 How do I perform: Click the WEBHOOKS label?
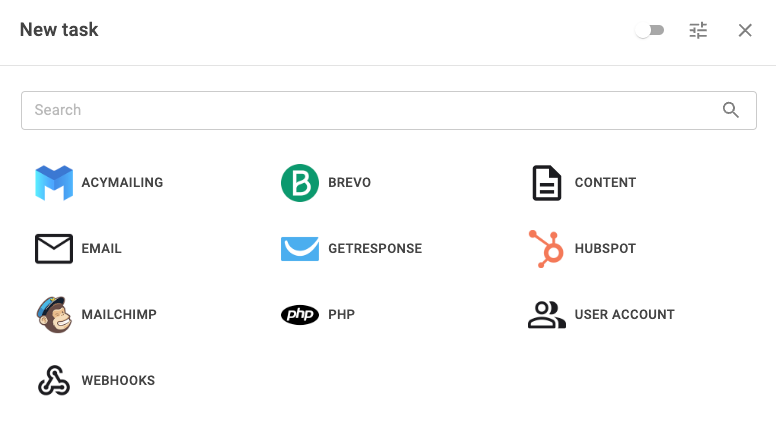[x=118, y=381]
